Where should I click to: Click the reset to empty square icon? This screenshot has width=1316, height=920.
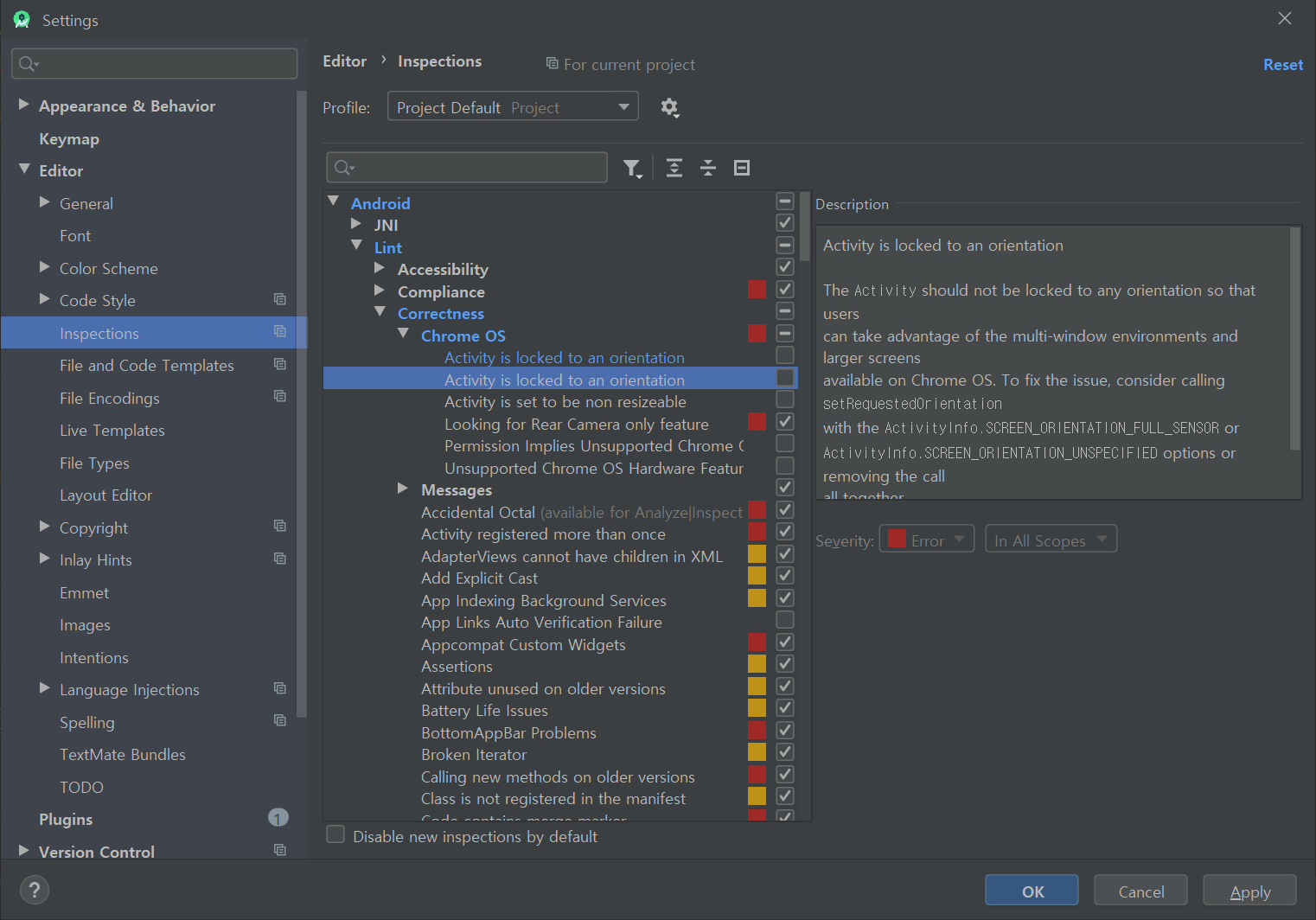click(742, 168)
